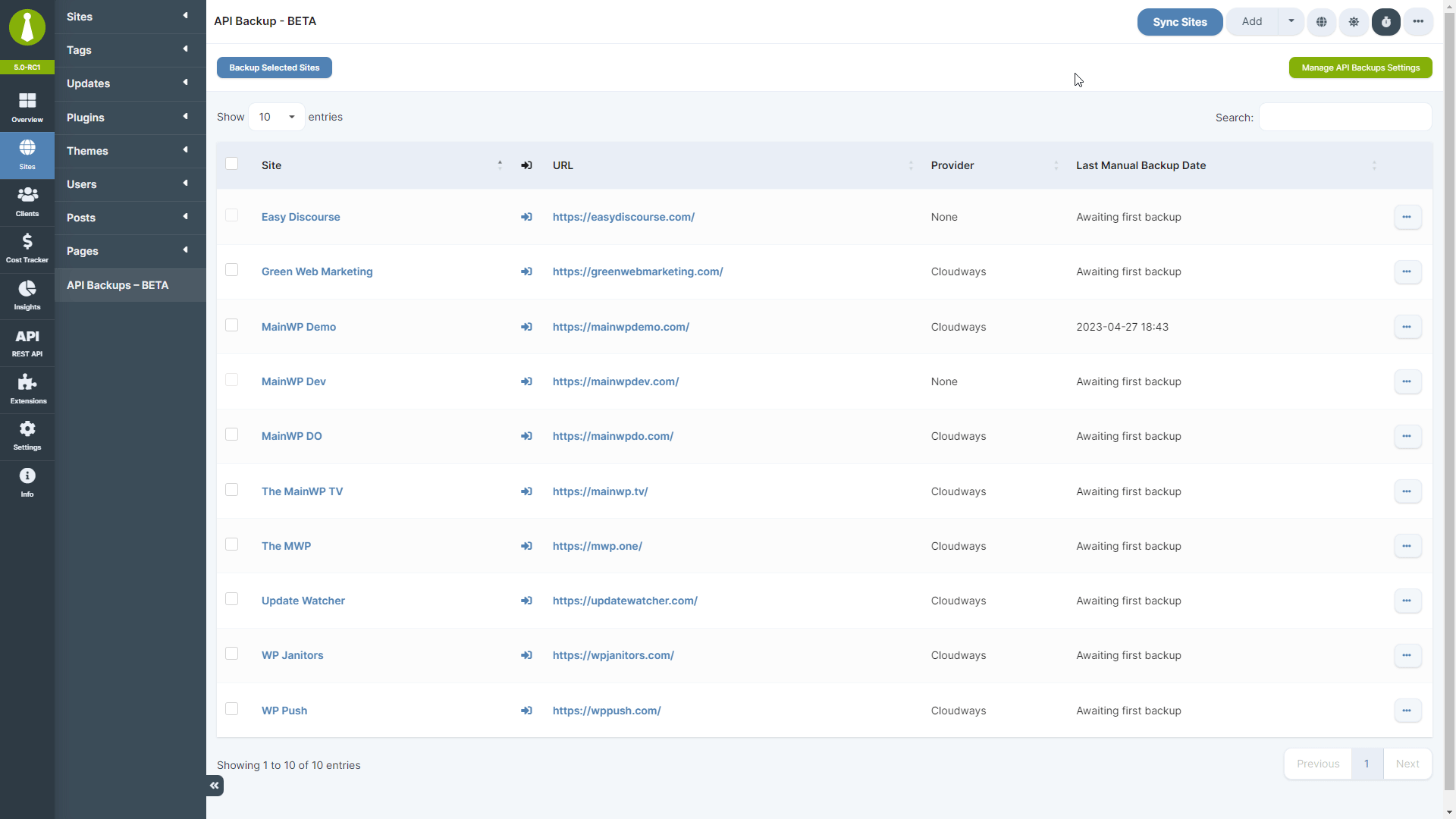Open the API Backups – BETA menu item
The width and height of the screenshot is (1456, 819).
click(x=118, y=285)
